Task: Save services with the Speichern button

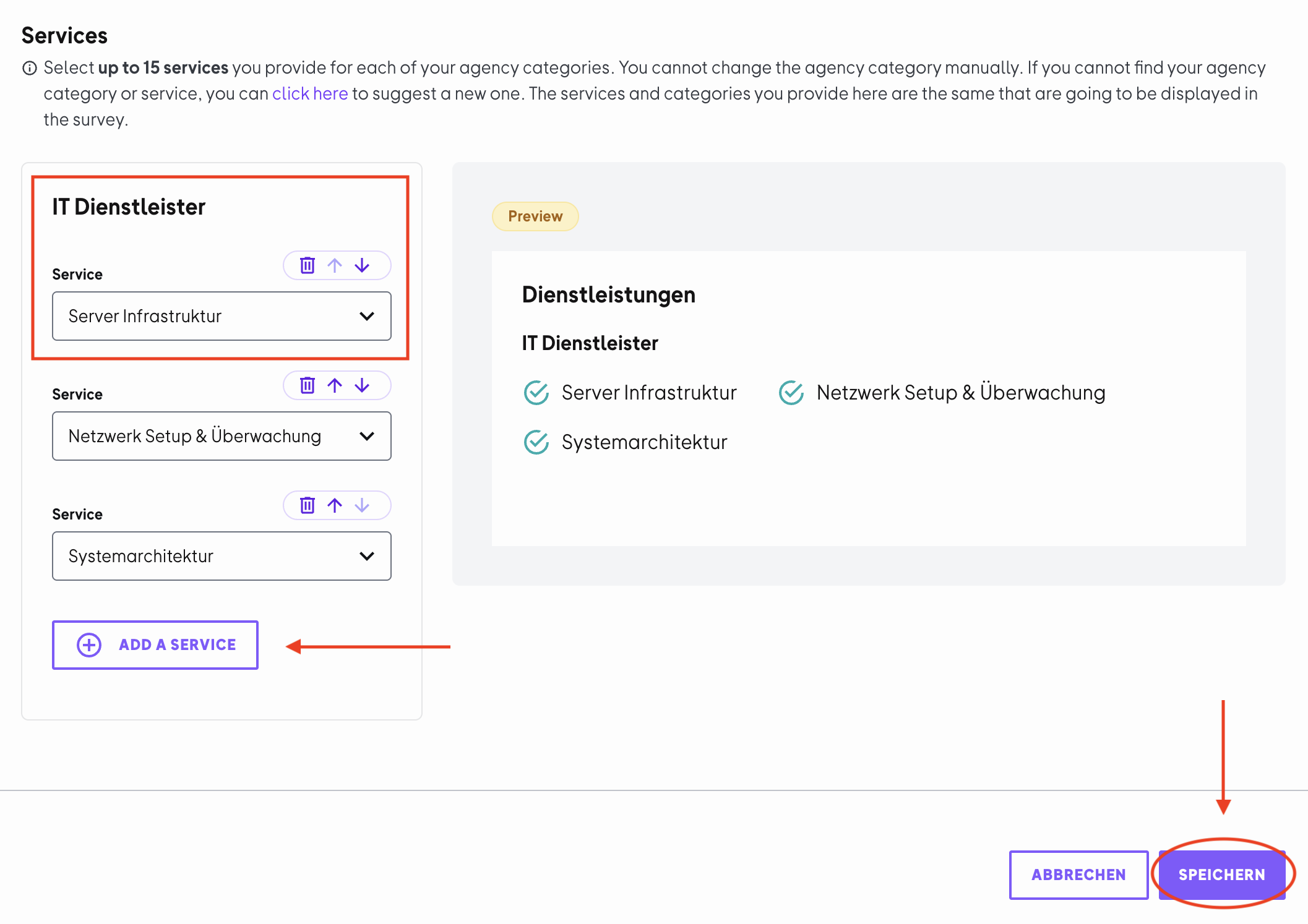Action: [x=1222, y=875]
